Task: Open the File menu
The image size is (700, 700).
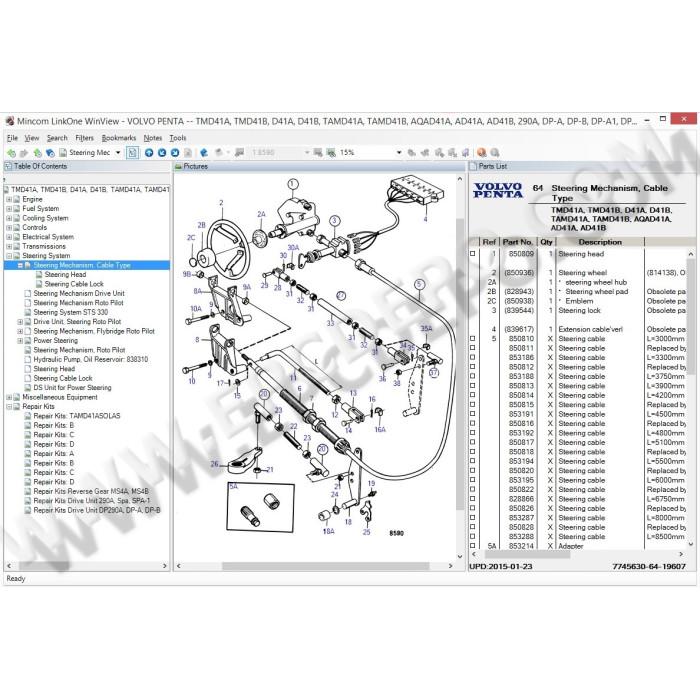Action: (12, 138)
